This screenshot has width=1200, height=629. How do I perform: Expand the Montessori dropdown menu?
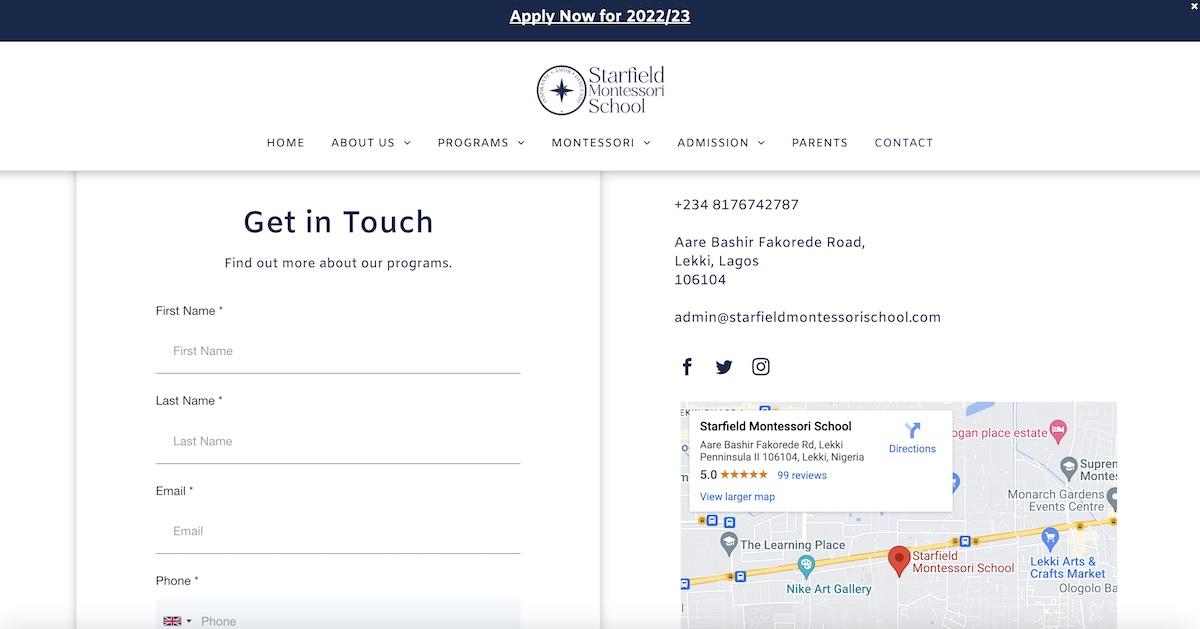[601, 143]
